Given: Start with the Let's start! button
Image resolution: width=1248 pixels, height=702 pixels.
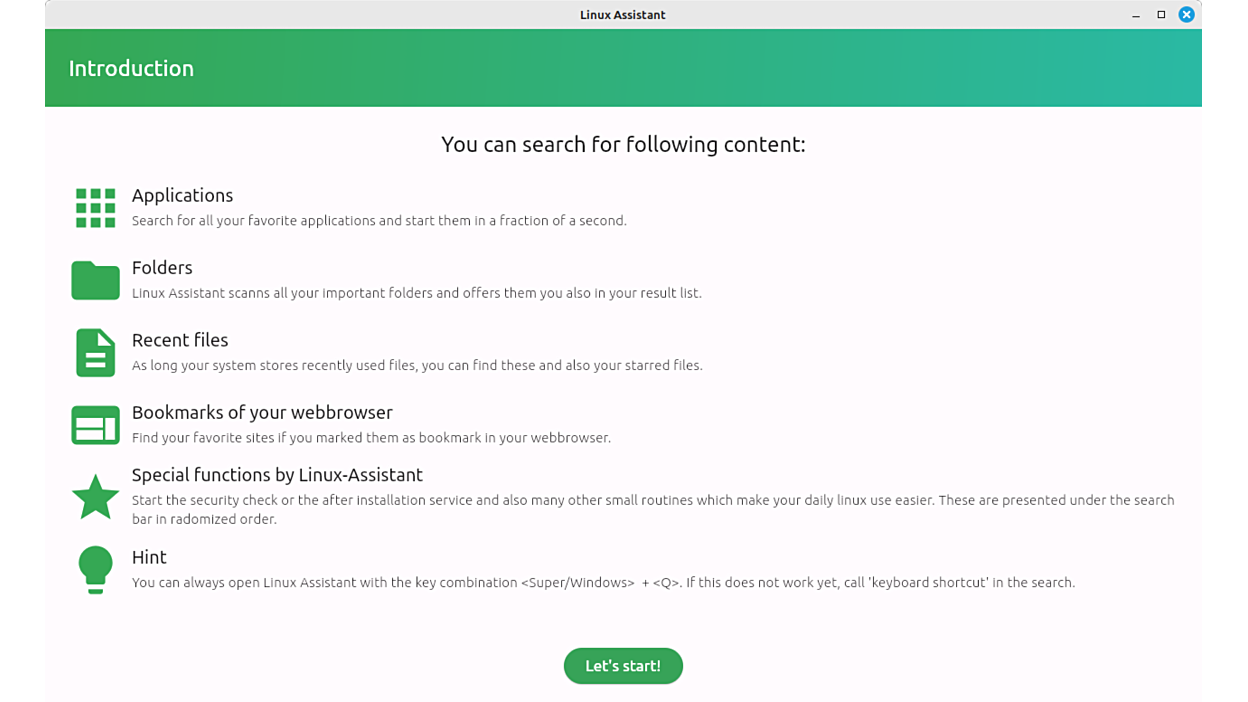Looking at the screenshot, I should pos(623,666).
